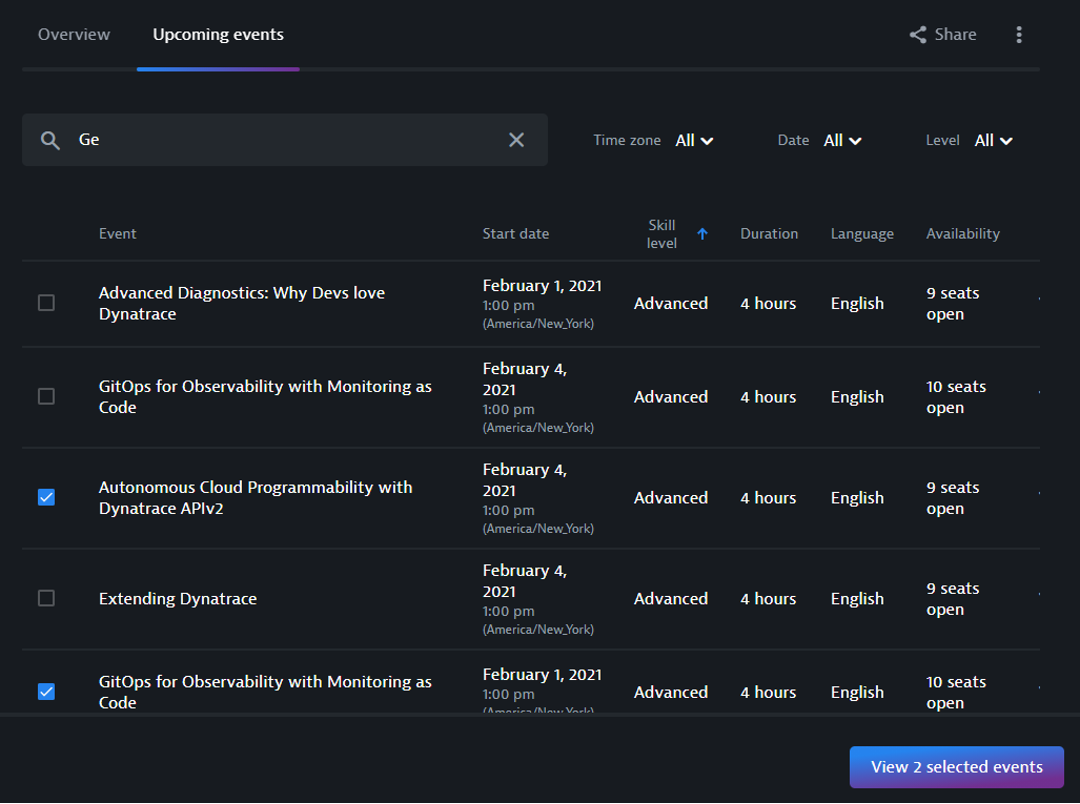Open "Advanced Diagnostics: Why Devs love Dynatrace" event

(241, 303)
